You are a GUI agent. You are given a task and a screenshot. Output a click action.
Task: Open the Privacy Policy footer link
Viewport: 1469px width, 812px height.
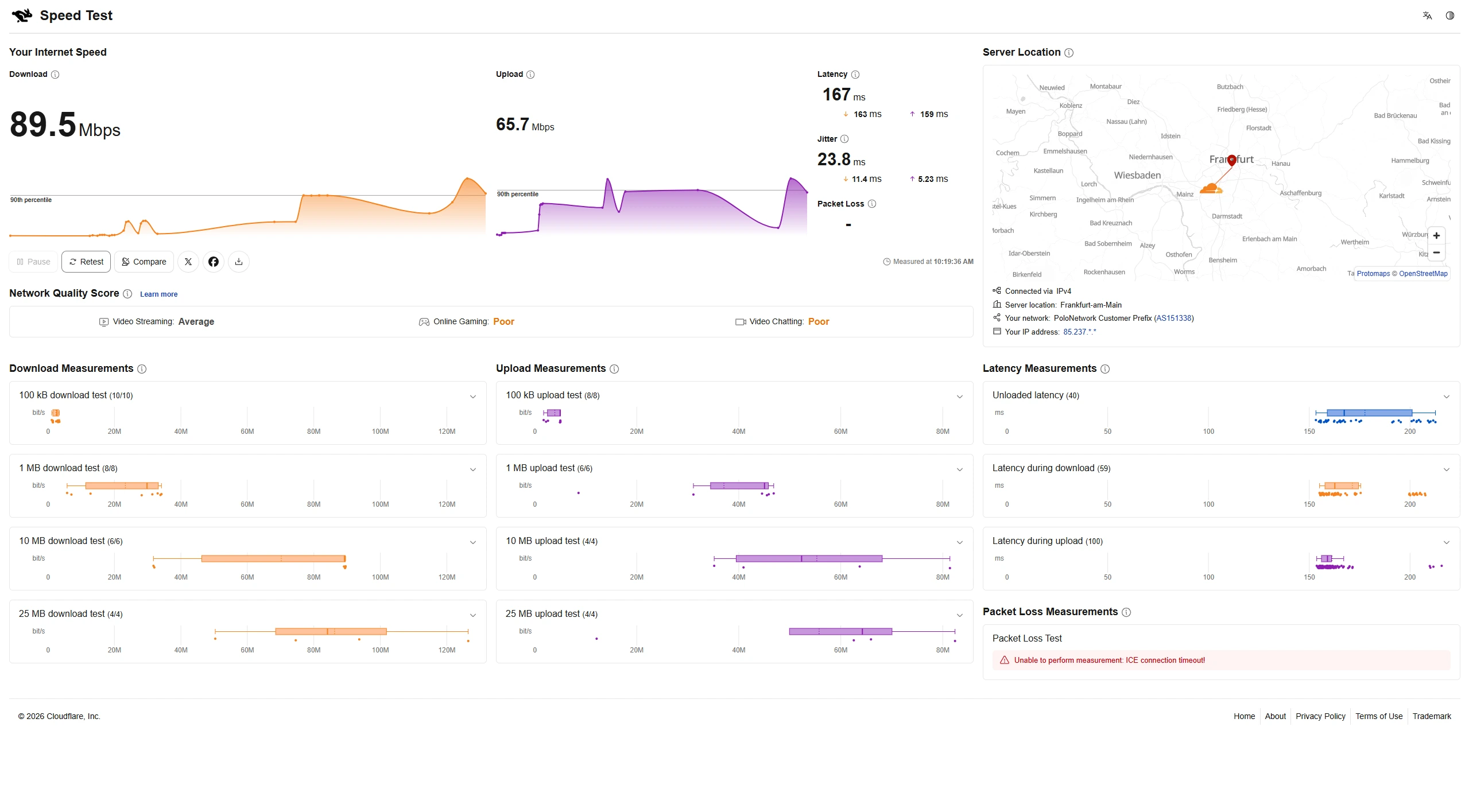1320,716
